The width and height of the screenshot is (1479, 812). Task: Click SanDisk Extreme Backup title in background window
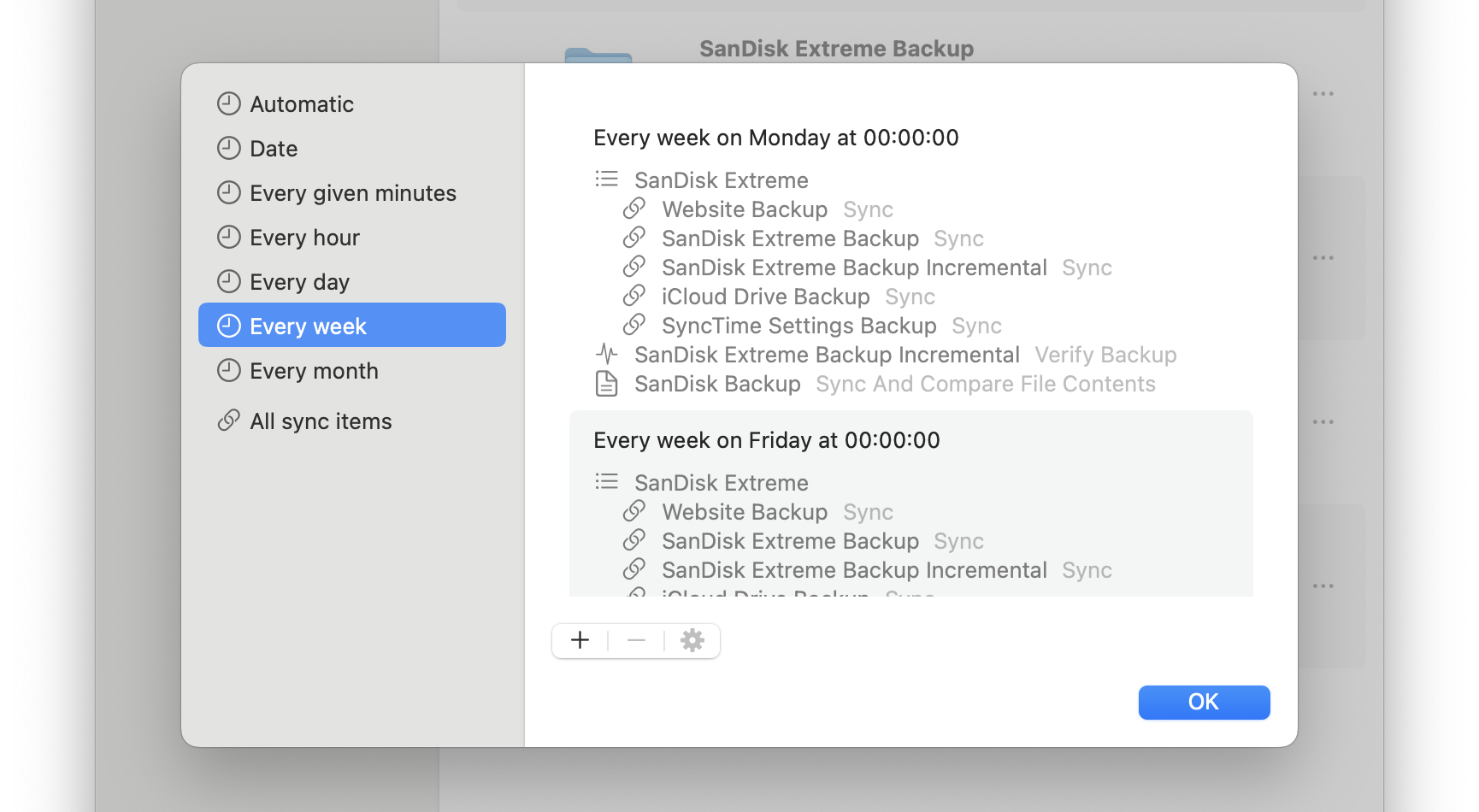point(836,49)
